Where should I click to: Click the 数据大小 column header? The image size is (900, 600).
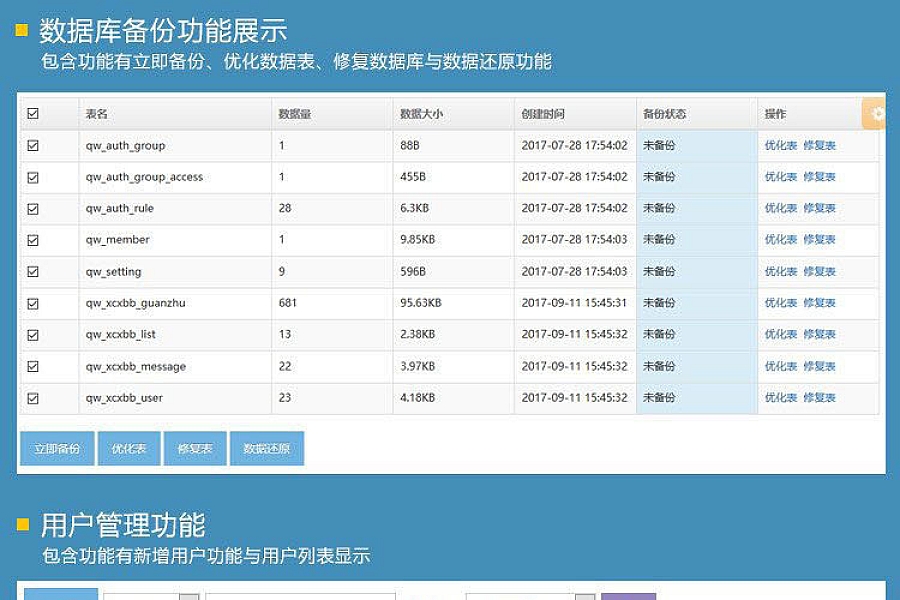(x=421, y=115)
